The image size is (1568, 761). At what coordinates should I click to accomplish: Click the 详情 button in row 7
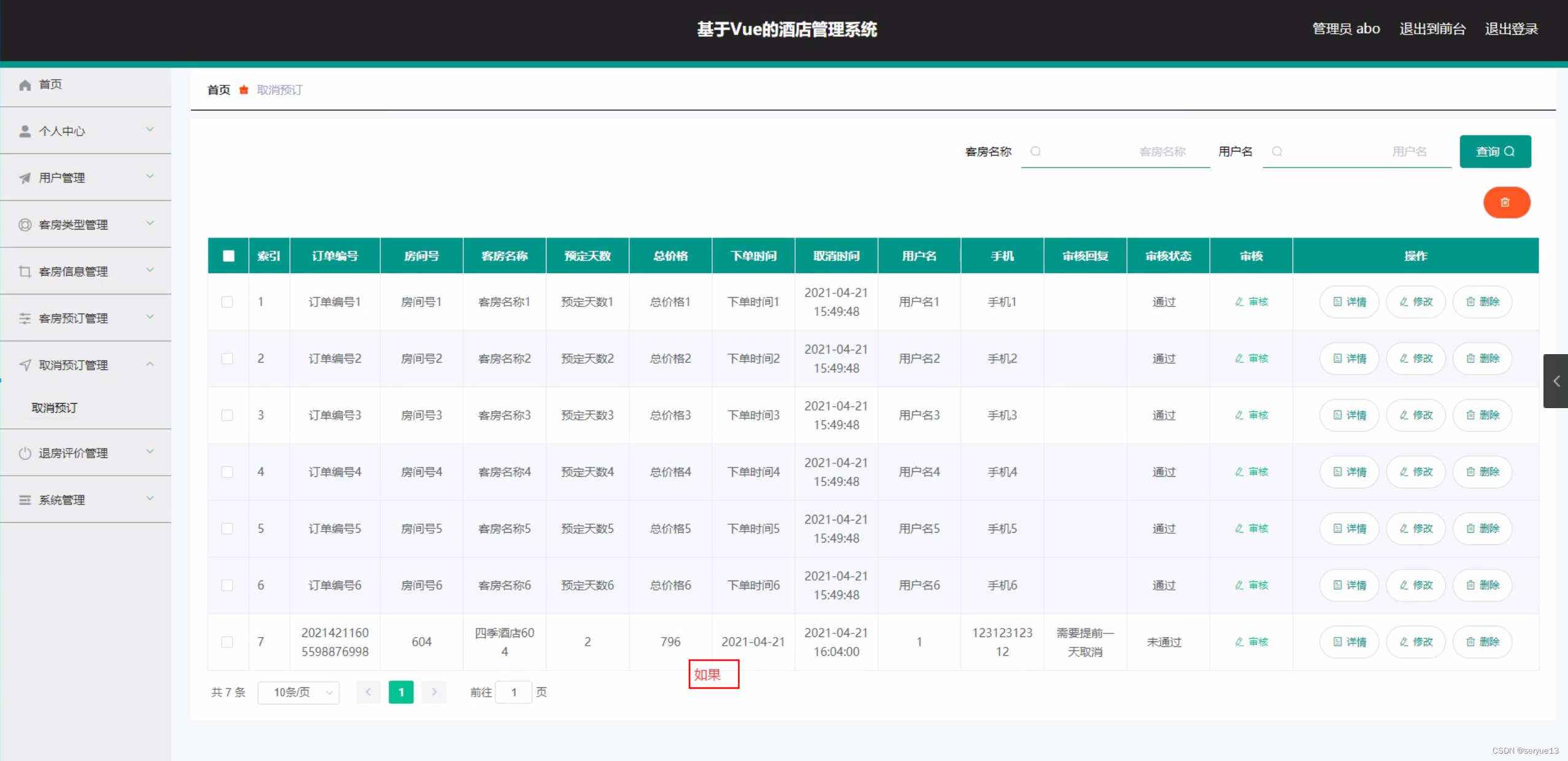(x=1349, y=642)
